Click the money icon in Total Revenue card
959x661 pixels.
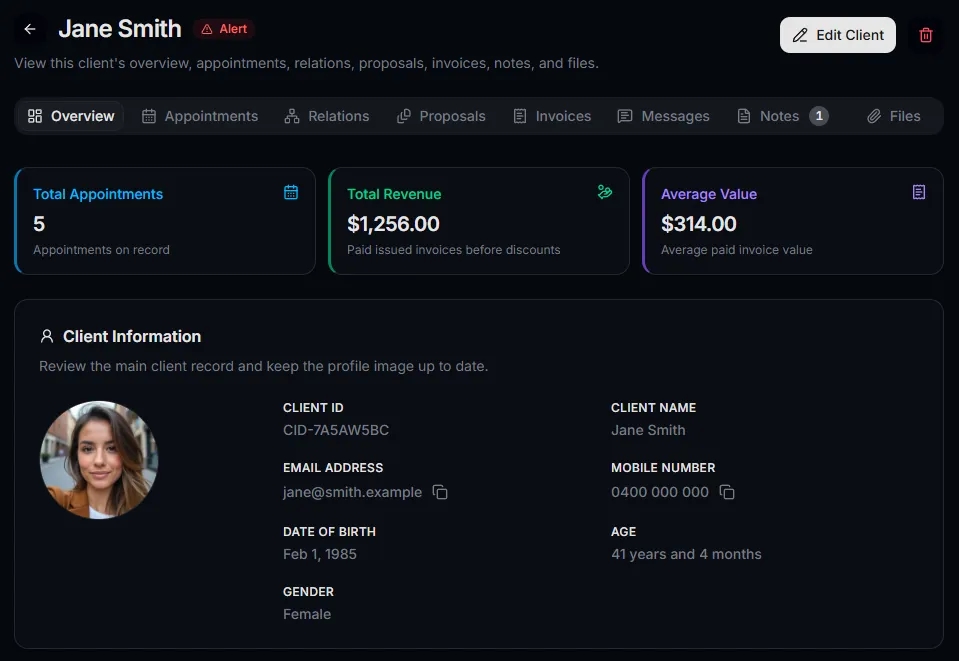[x=605, y=192]
